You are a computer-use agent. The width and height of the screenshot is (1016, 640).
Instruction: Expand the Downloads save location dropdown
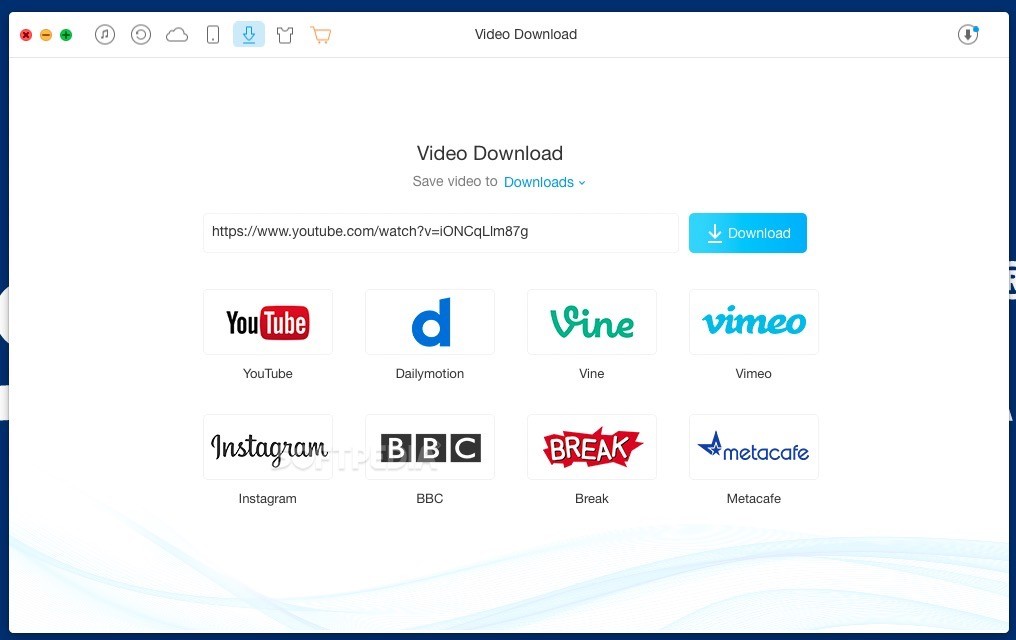[544, 182]
